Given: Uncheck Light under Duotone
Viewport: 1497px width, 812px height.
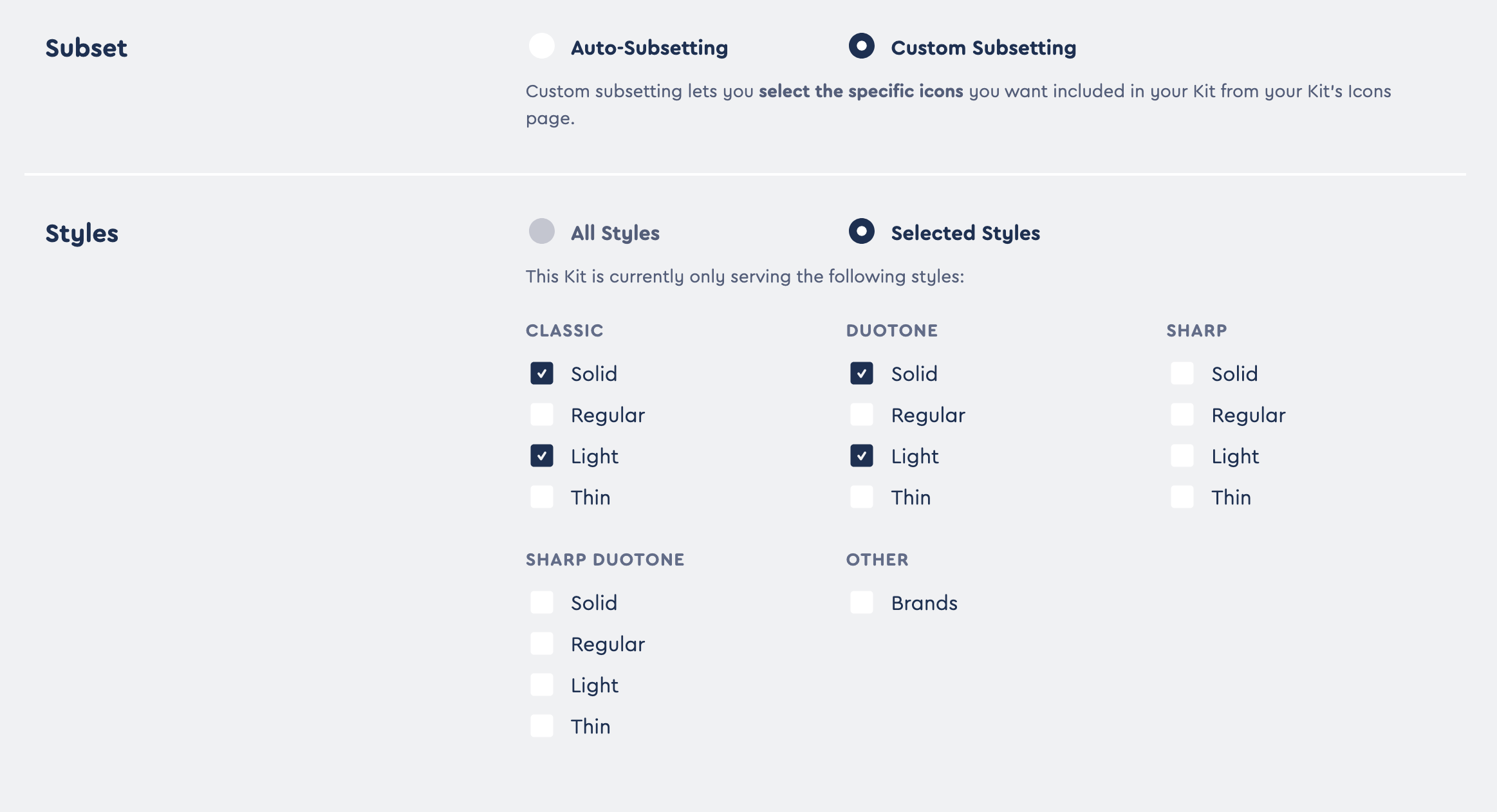Looking at the screenshot, I should tap(862, 456).
